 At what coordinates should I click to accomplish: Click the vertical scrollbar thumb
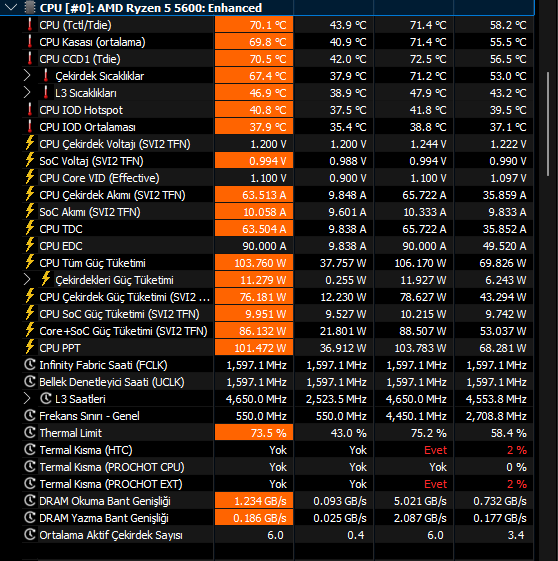[x=548, y=124]
